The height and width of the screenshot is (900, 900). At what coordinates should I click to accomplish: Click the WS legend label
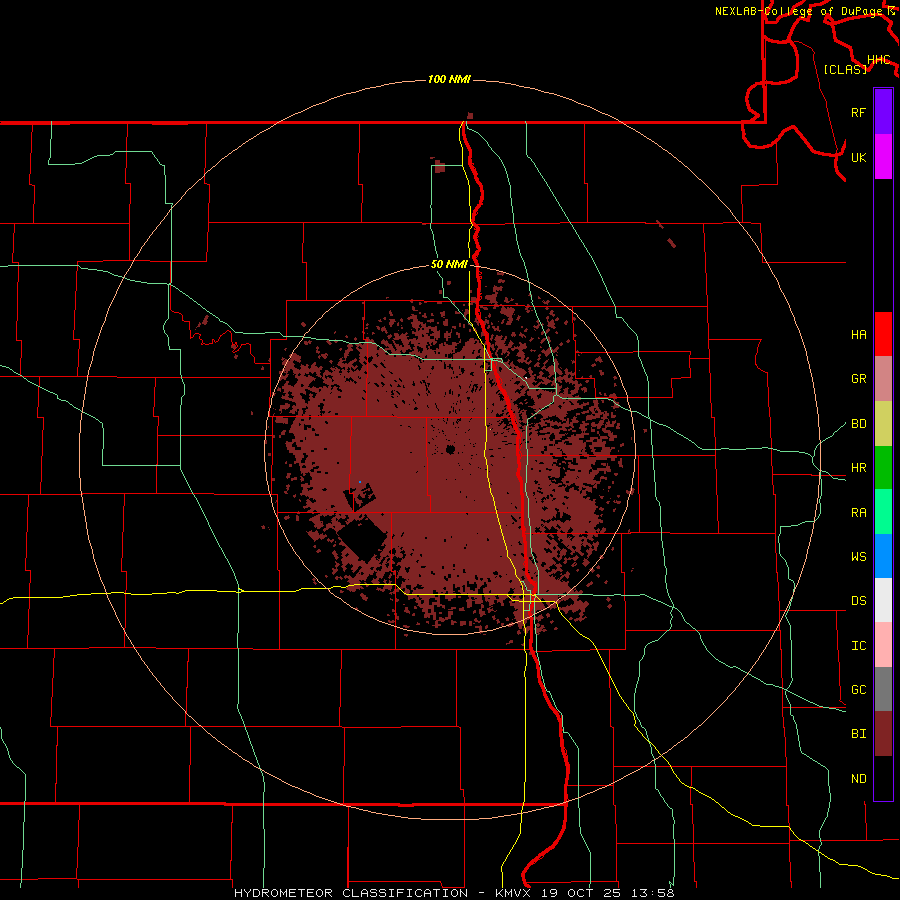(x=858, y=556)
